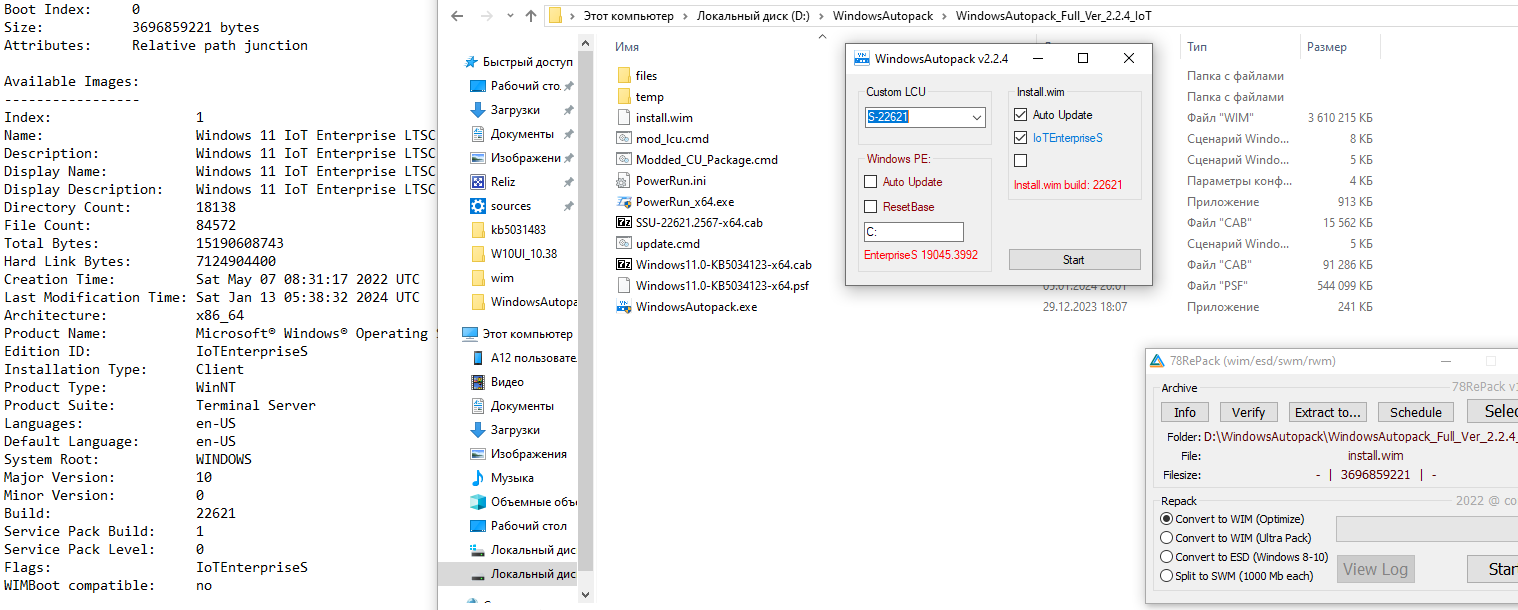Click the Verify button in 78RePack
Image resolution: width=1518 pixels, height=610 pixels.
coord(1248,412)
